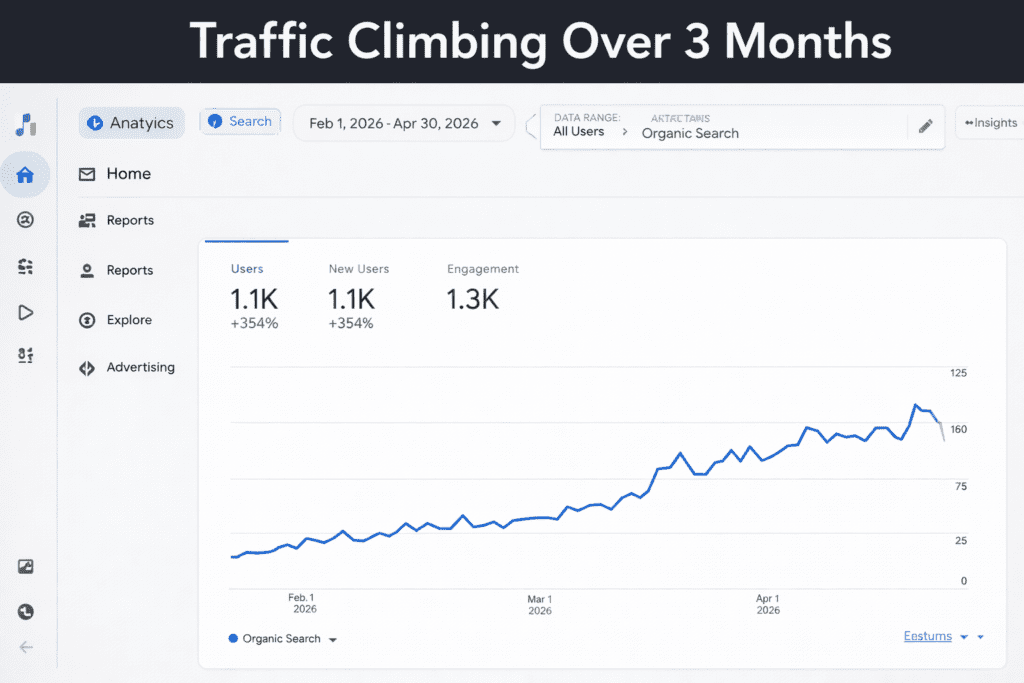Select the play triangle icon in sidebar

[25, 312]
